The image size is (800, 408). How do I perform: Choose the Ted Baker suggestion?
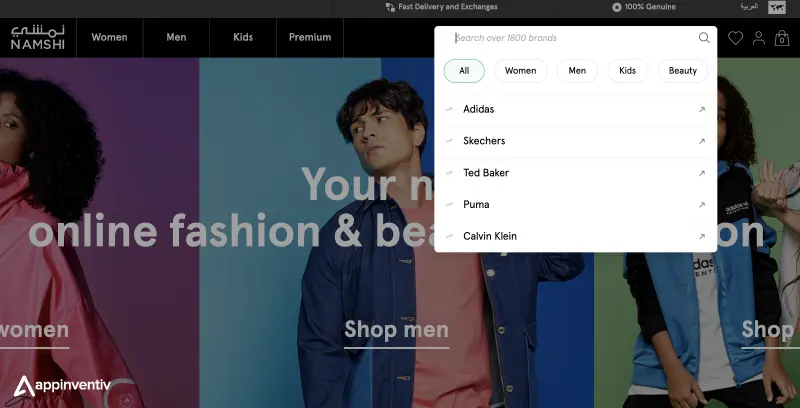576,173
